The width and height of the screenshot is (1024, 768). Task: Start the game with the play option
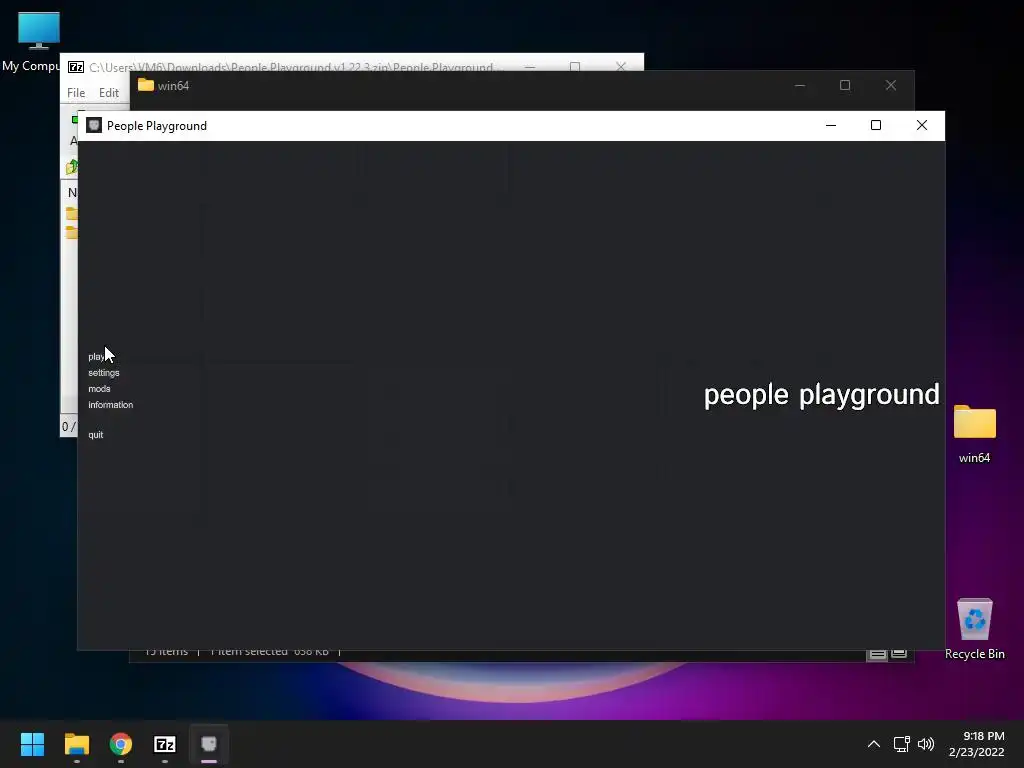97,357
